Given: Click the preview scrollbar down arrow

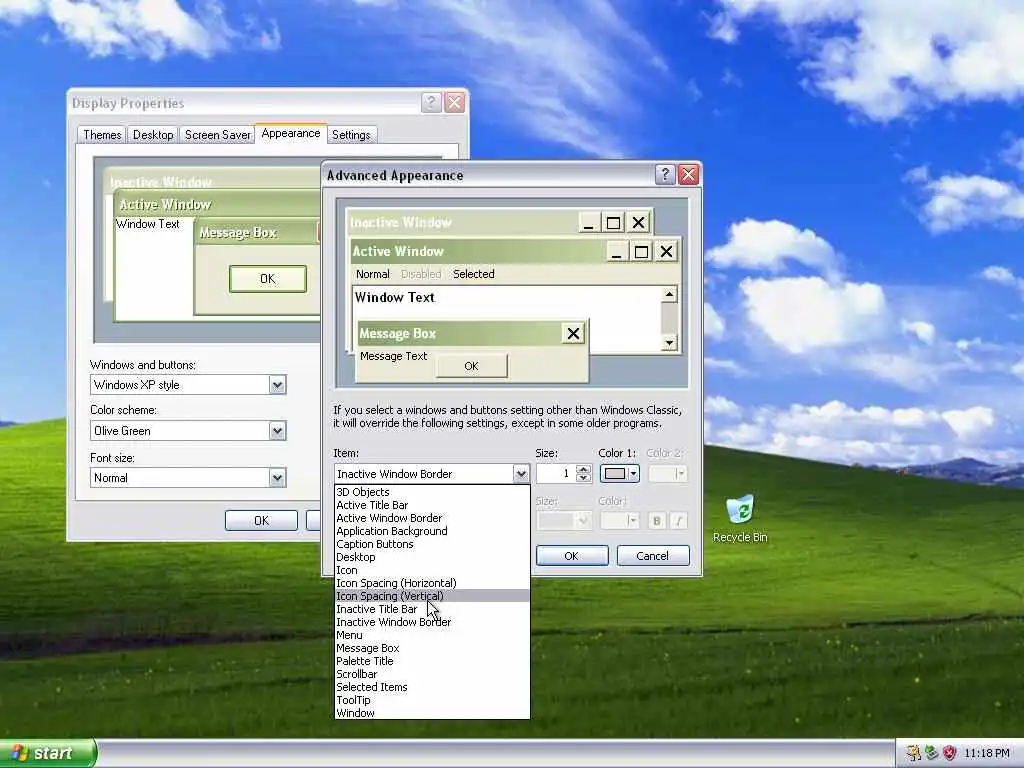Looking at the screenshot, I should (x=669, y=342).
